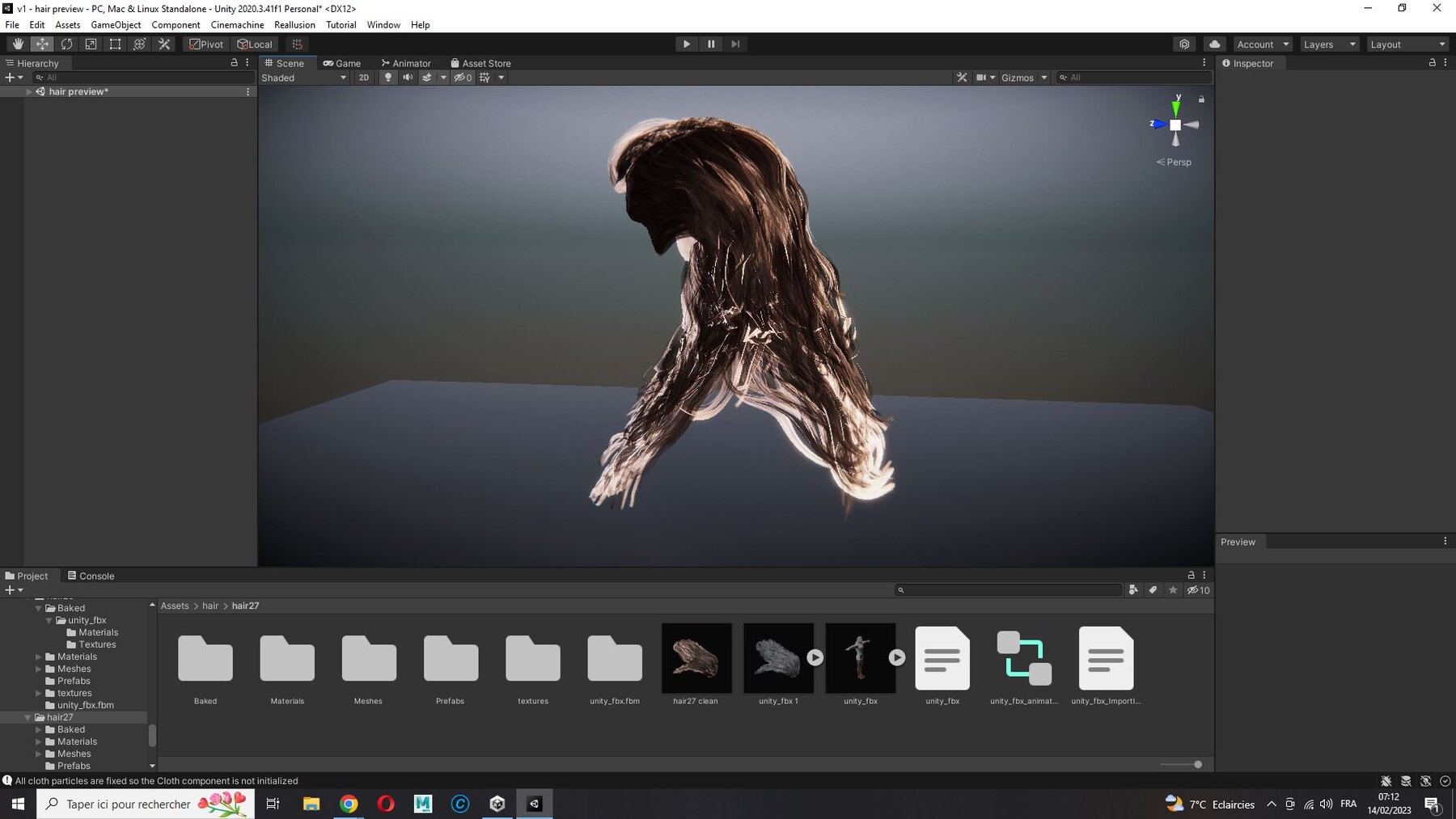Image resolution: width=1456 pixels, height=819 pixels.
Task: Toggle Pivot handle position
Action: pyautogui.click(x=206, y=44)
